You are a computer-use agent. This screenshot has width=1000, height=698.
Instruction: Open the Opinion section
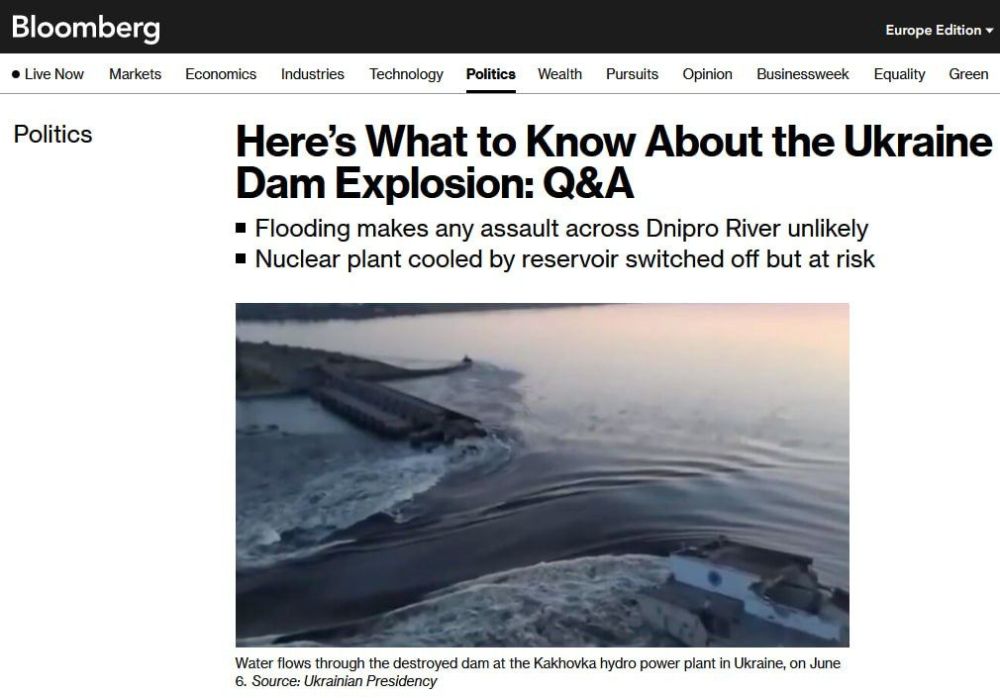click(707, 74)
